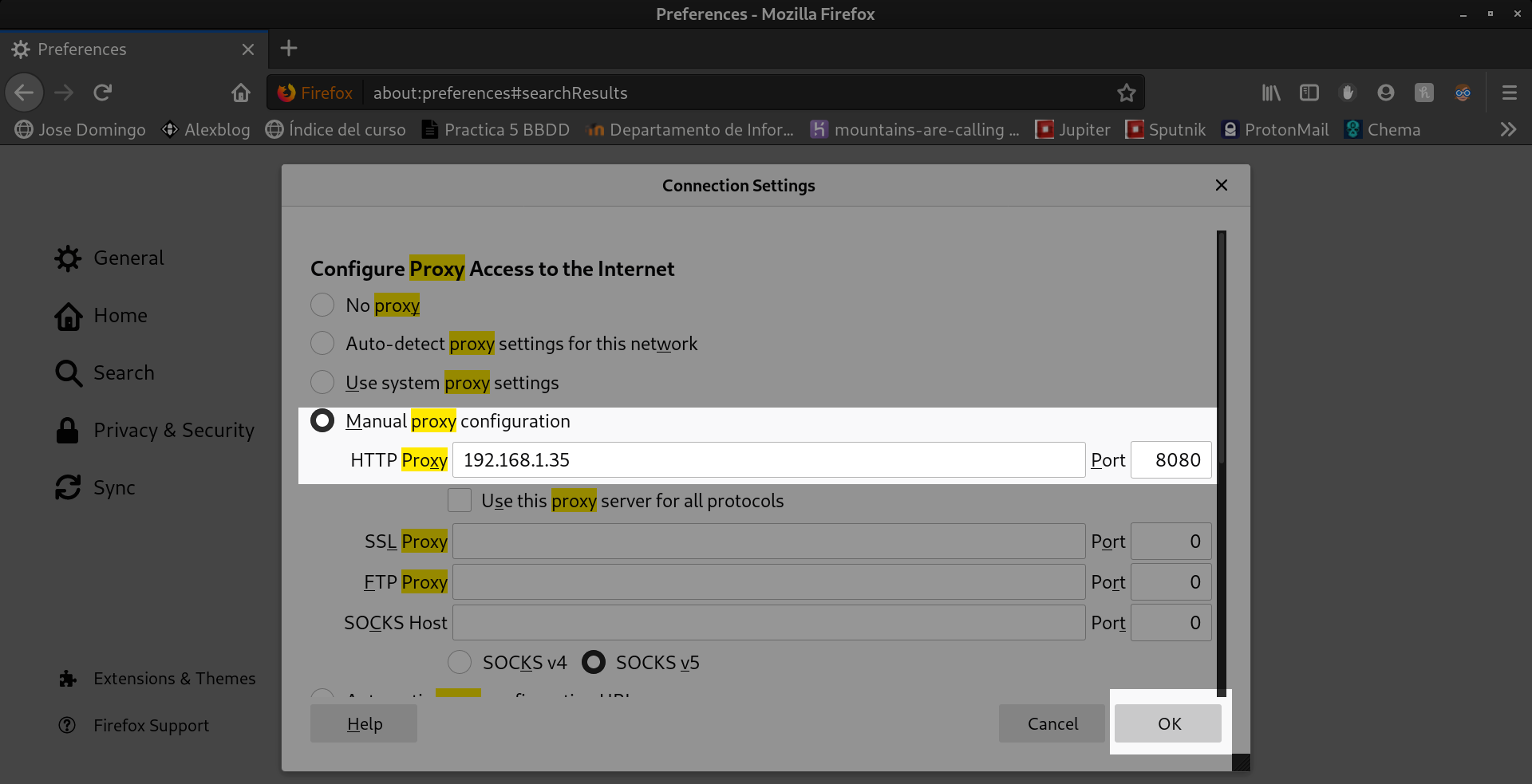Toggle the sidebar view icon

pos(1309,93)
